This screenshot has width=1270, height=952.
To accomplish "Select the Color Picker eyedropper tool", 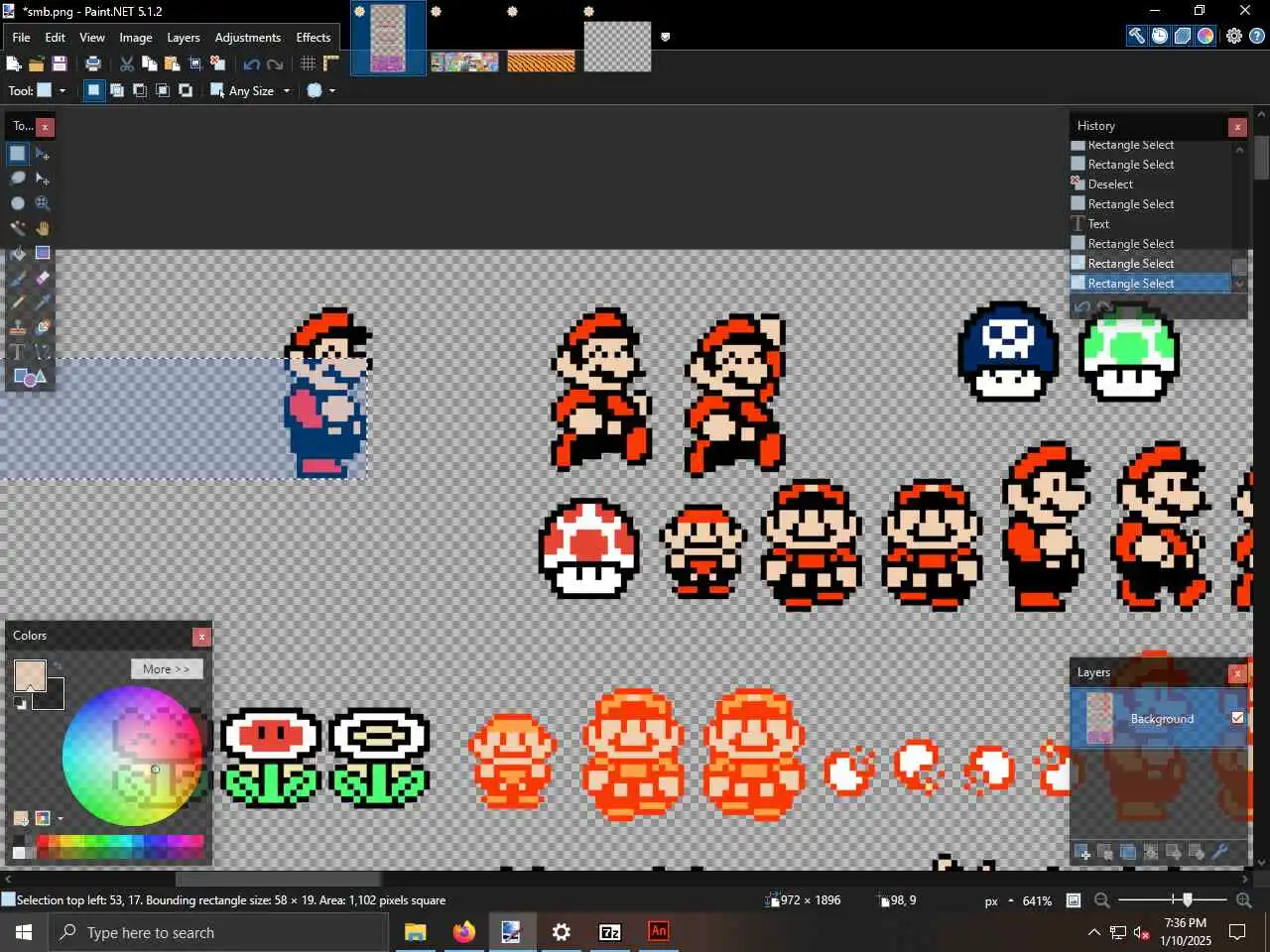I will pyautogui.click(x=43, y=302).
